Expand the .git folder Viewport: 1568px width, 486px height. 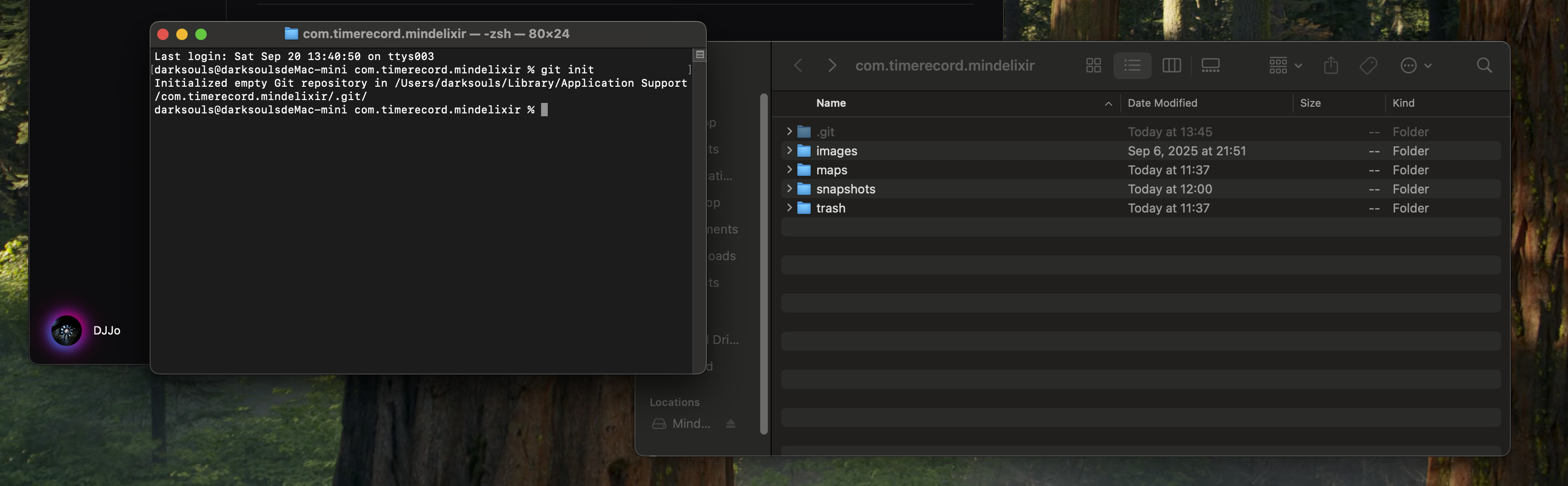point(789,132)
